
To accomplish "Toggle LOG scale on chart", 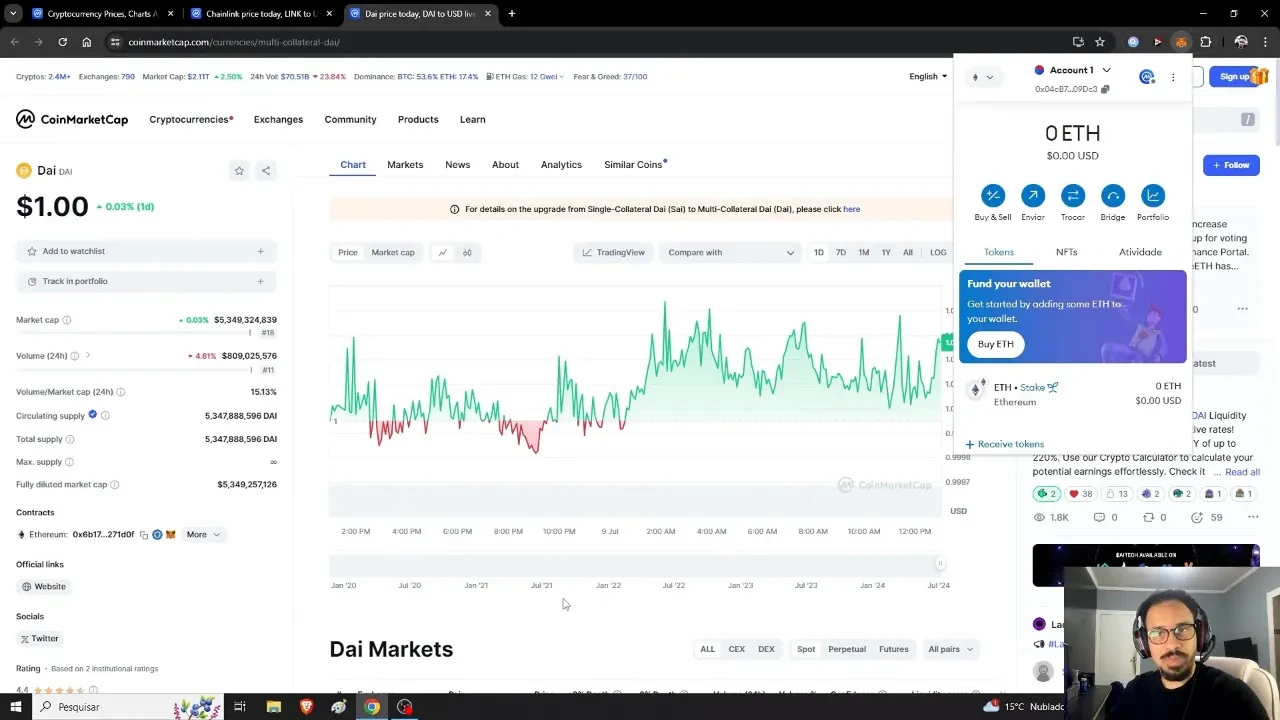I will click(x=938, y=252).
